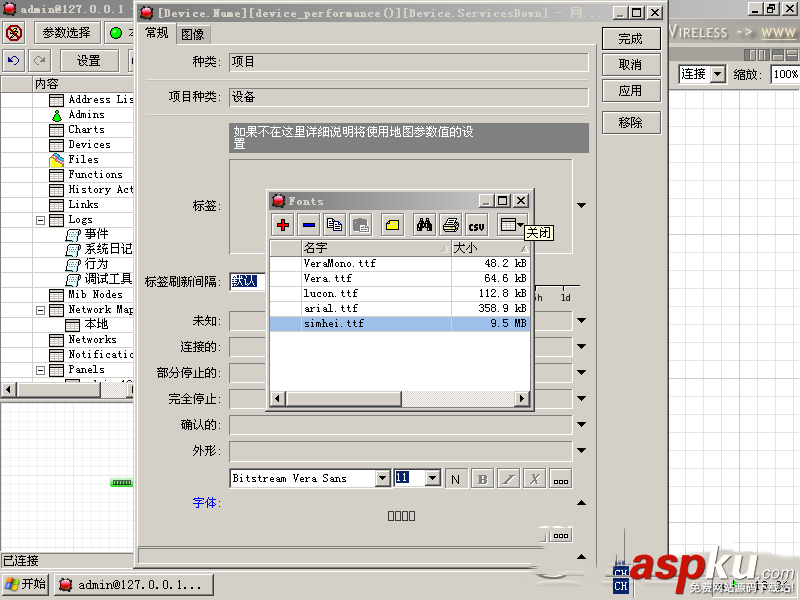Click the printer icon in Fonts toolbar
The height and width of the screenshot is (600, 800).
451,225
